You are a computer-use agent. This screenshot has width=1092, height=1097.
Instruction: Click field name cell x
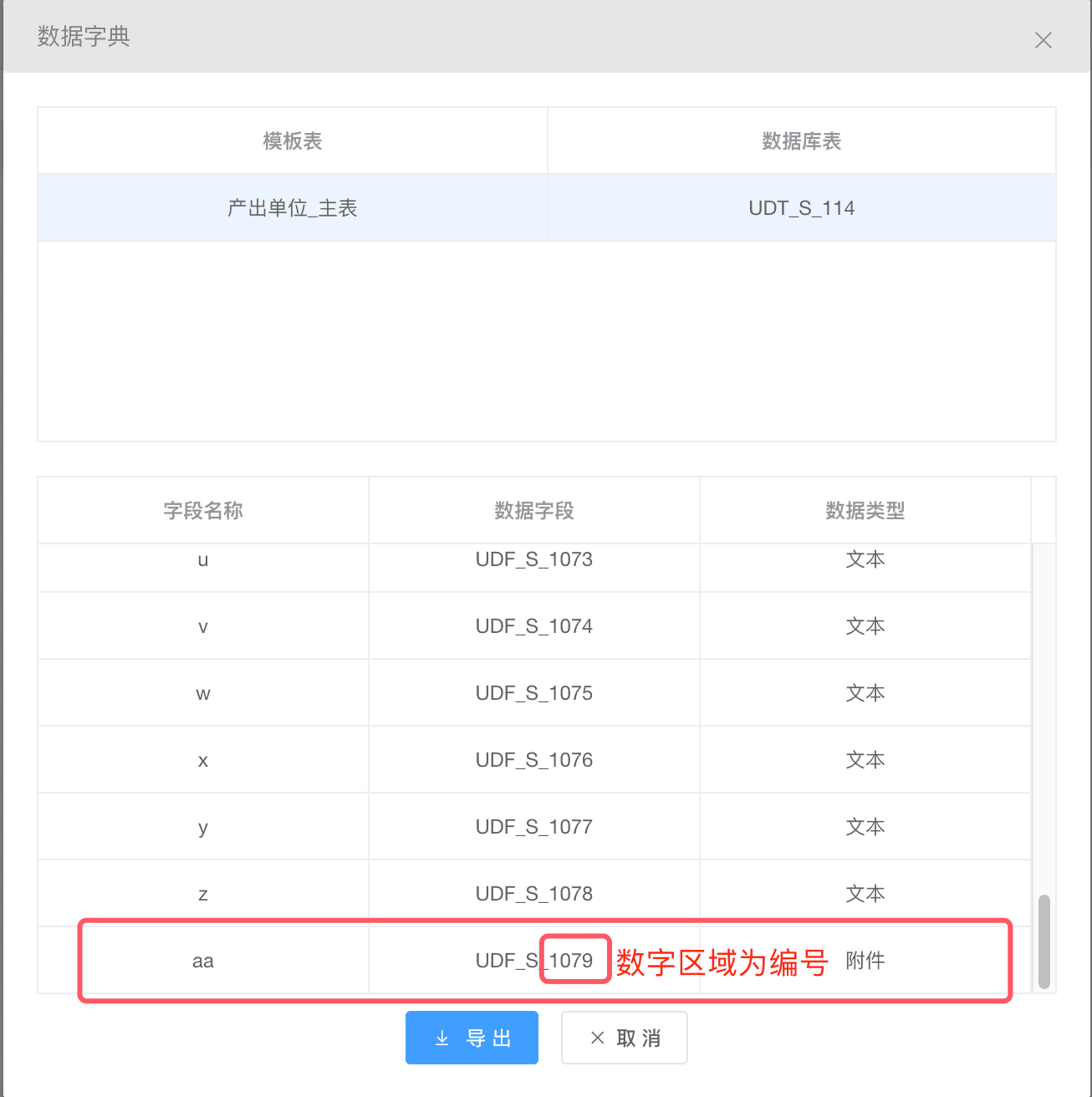pos(203,760)
